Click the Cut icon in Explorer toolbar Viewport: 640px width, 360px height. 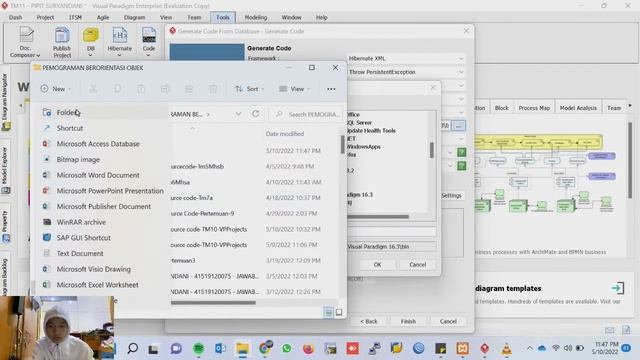(x=93, y=89)
